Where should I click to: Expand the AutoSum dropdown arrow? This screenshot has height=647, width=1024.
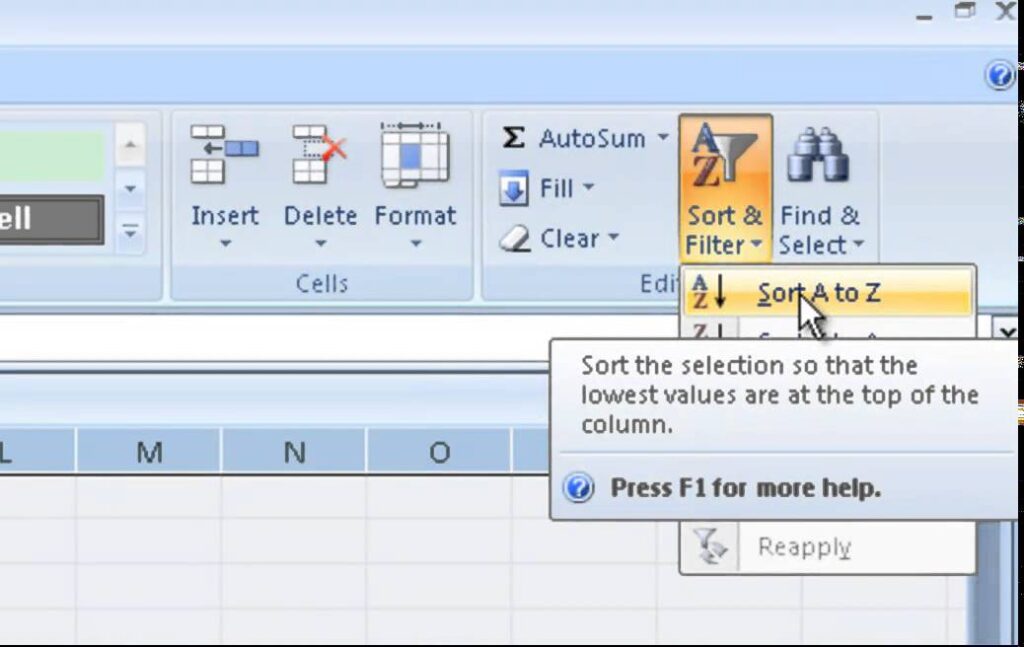[x=663, y=137]
